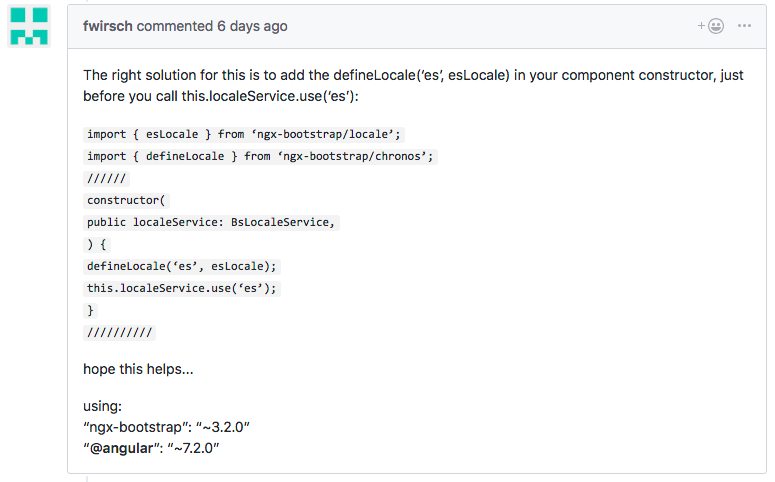Viewport: 775px width, 482px height.
Task: Open the comment's three-dot options menu
Action: pos(744,26)
